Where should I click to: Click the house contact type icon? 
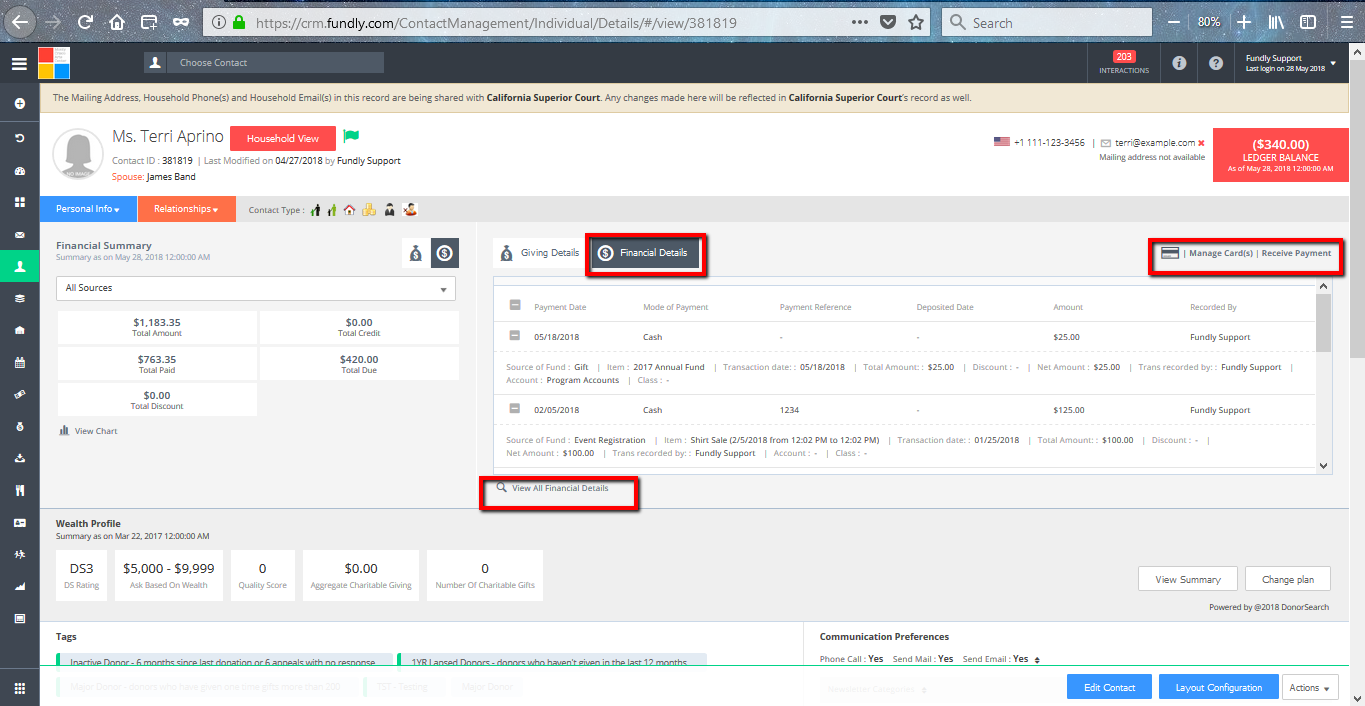(349, 210)
